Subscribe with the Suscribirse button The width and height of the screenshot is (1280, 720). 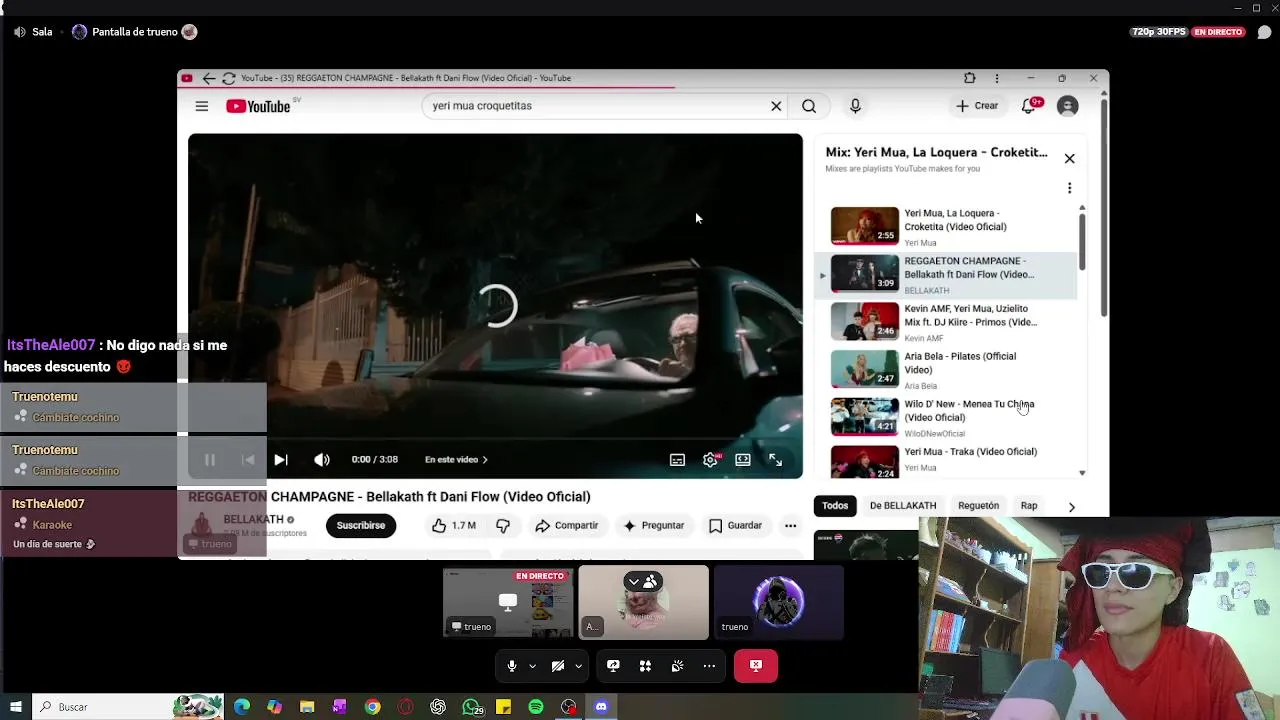(361, 526)
